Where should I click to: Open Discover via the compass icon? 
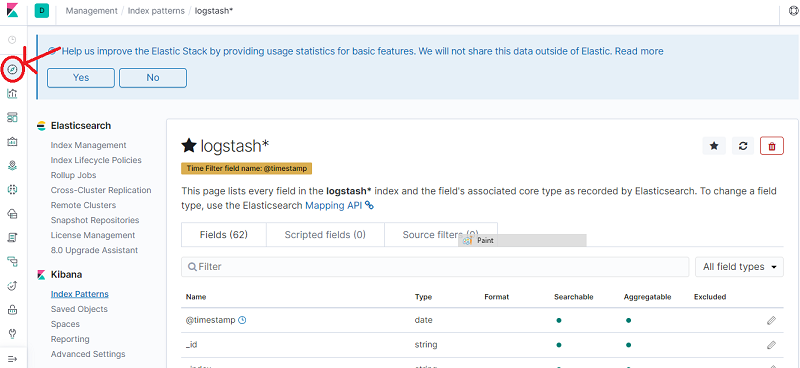pyautogui.click(x=13, y=69)
